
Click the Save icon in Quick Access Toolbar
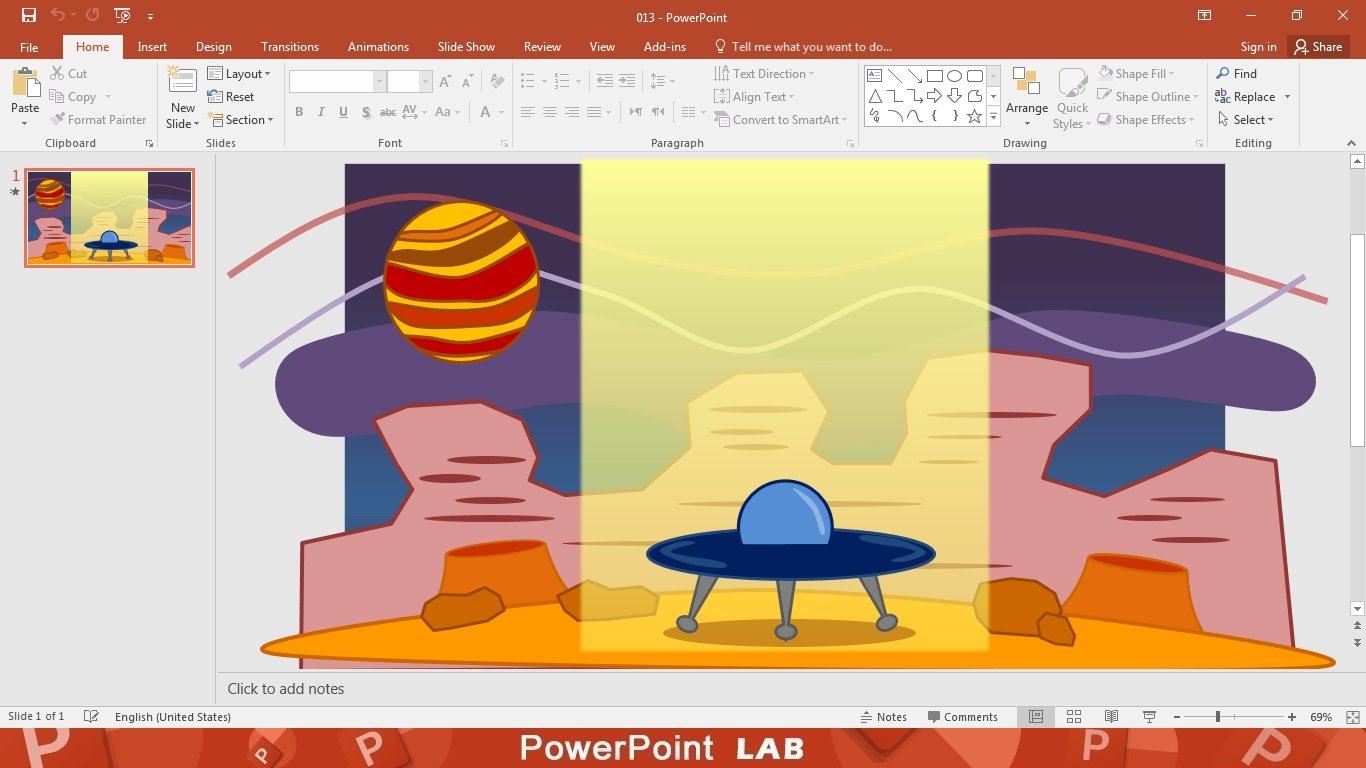point(29,16)
